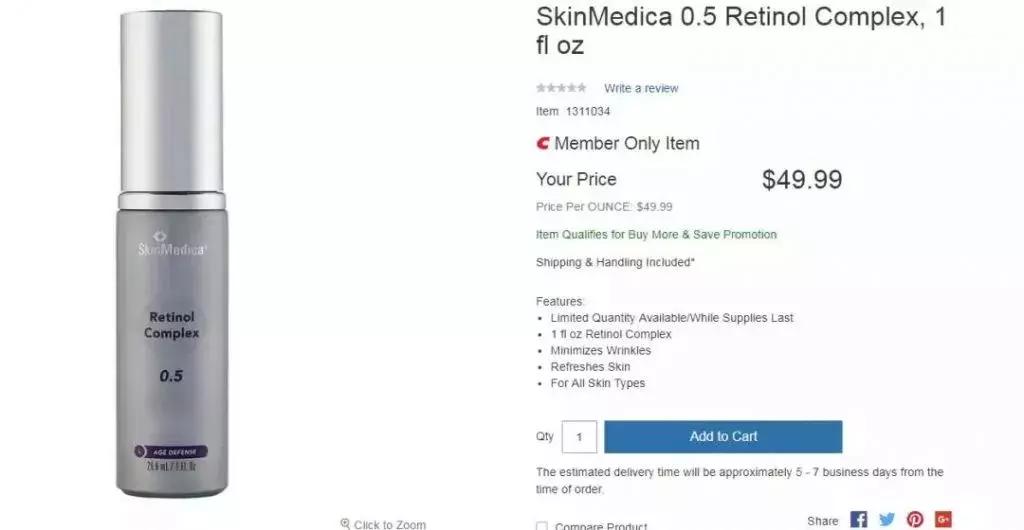Share product on Facebook
This screenshot has width=1024, height=530.
858,520
